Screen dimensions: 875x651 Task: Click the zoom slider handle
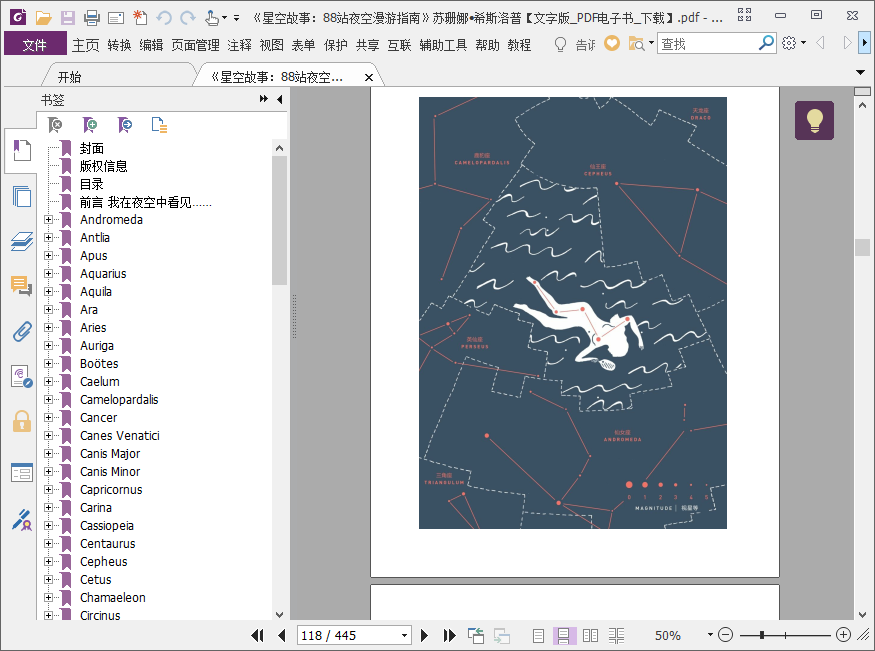pos(762,635)
